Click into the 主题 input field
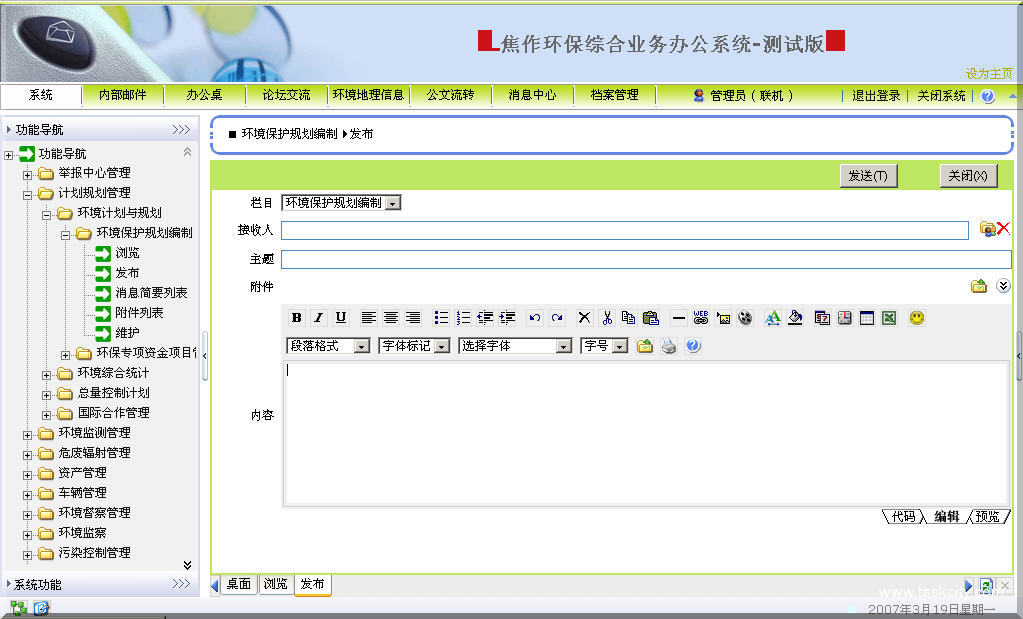This screenshot has width=1023, height=619. 645,259
